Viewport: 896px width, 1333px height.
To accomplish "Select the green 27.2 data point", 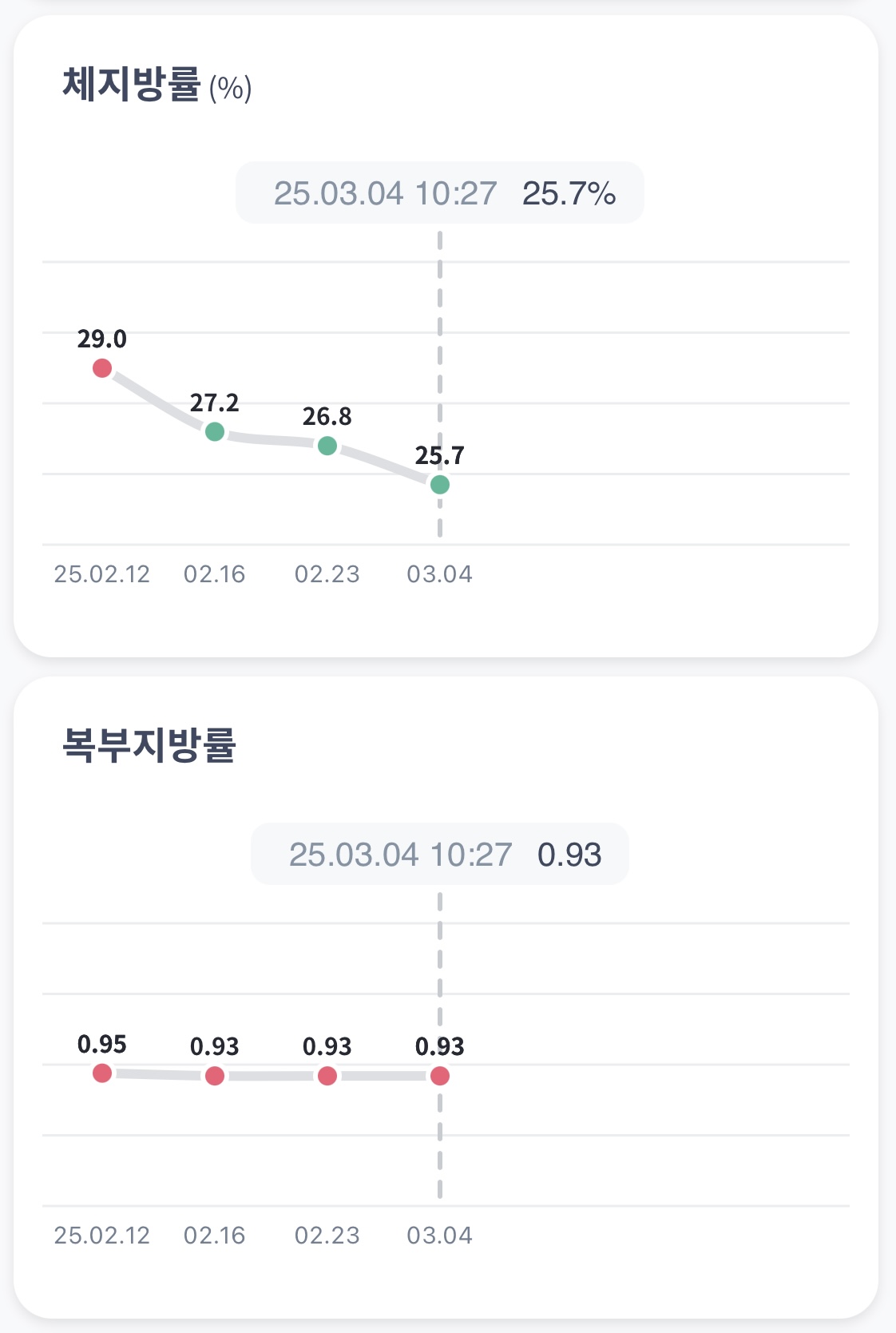I will tap(215, 432).
